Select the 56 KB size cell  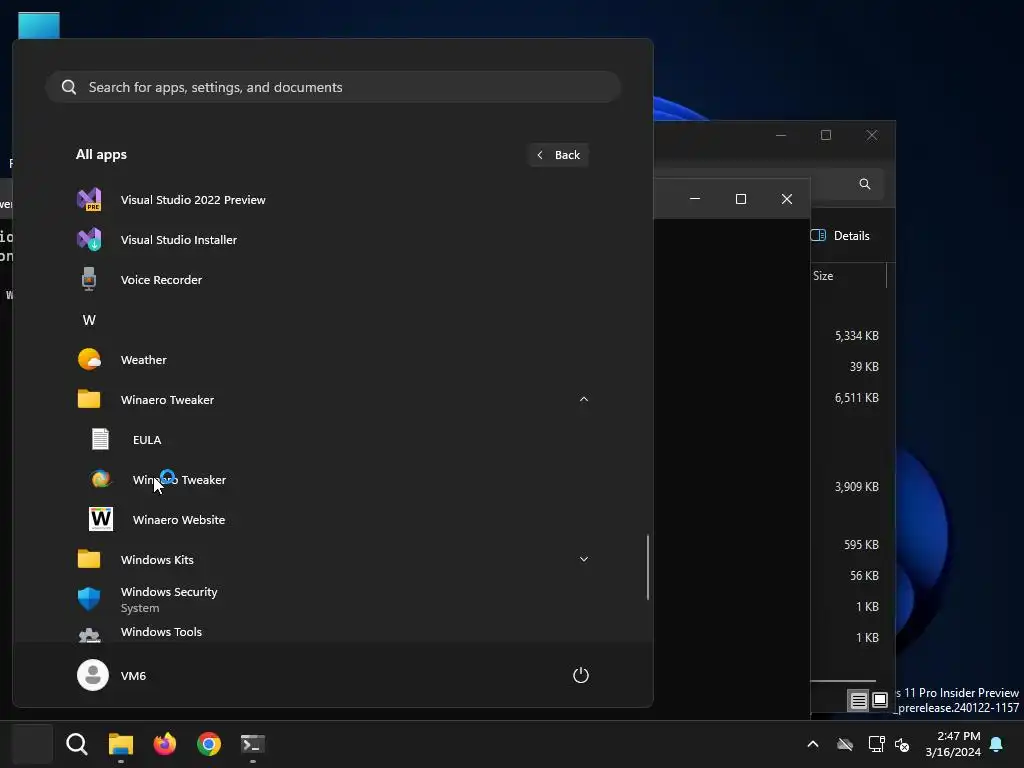point(864,575)
